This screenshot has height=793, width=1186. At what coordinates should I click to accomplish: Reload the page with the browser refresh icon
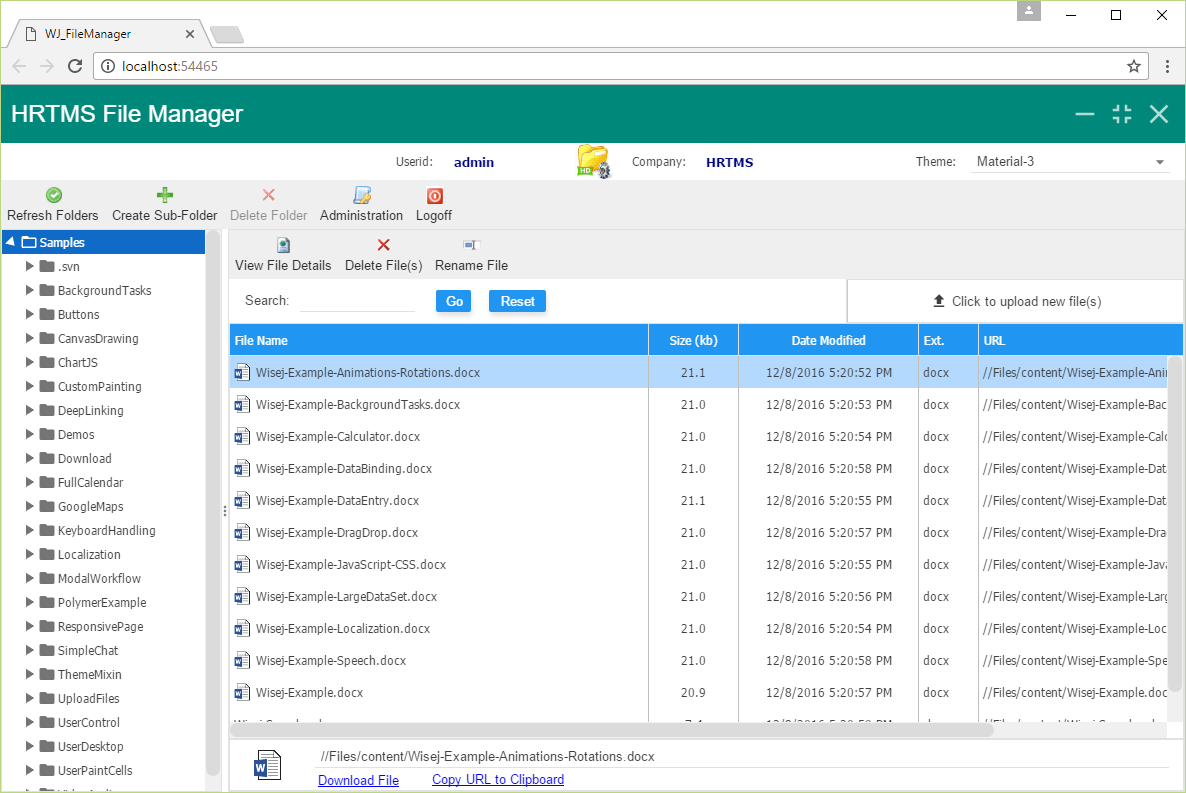tap(75, 66)
